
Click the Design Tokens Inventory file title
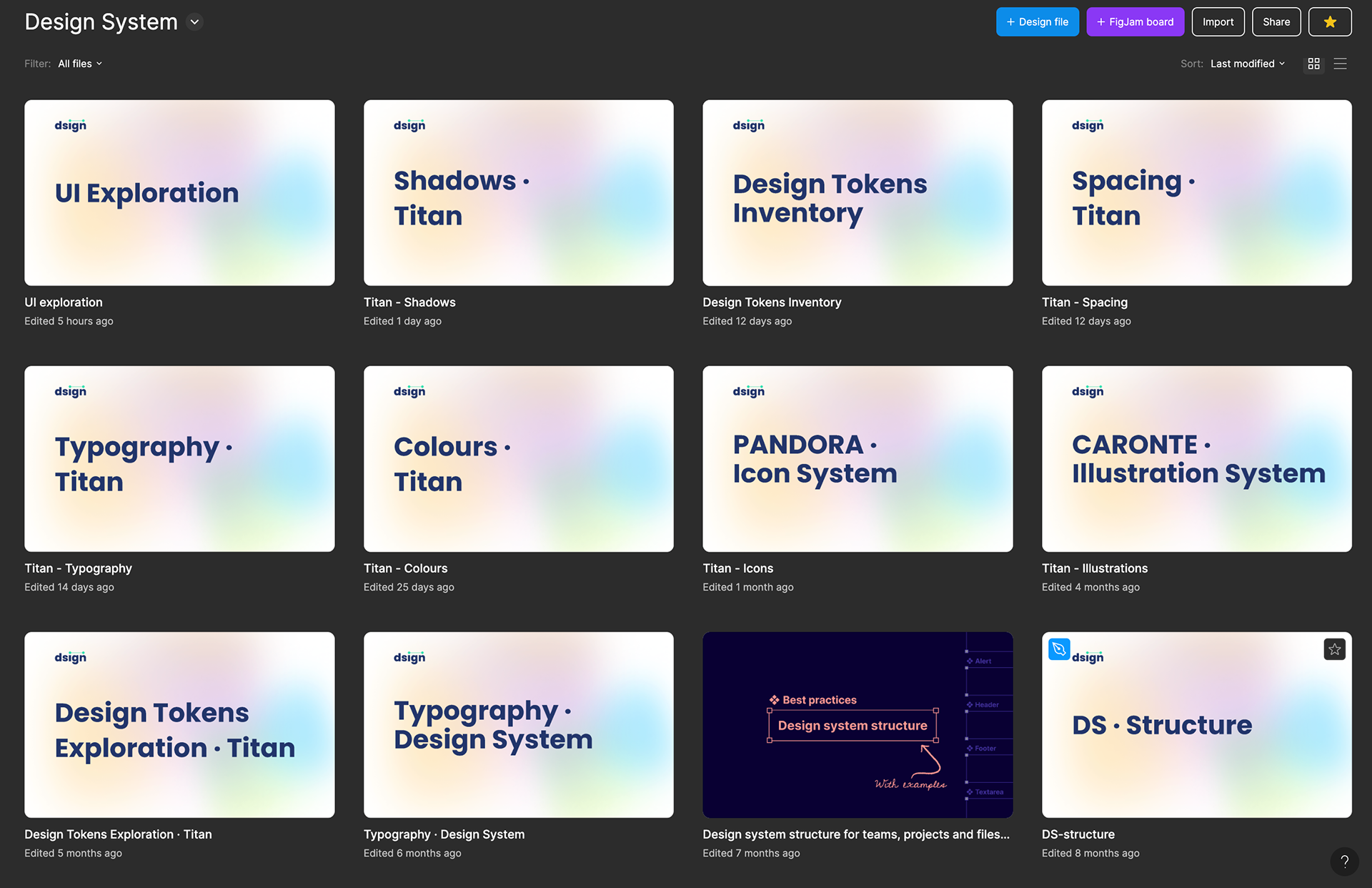772,302
